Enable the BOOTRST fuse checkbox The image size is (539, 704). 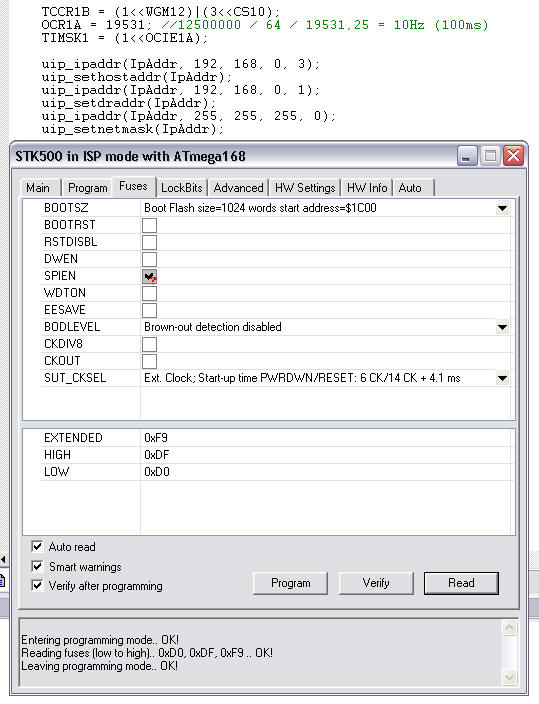[x=149, y=225]
